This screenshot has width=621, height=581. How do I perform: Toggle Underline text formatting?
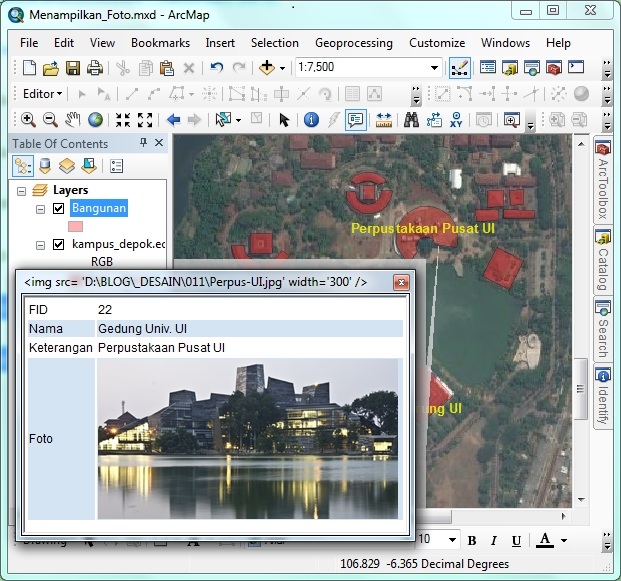(x=516, y=541)
